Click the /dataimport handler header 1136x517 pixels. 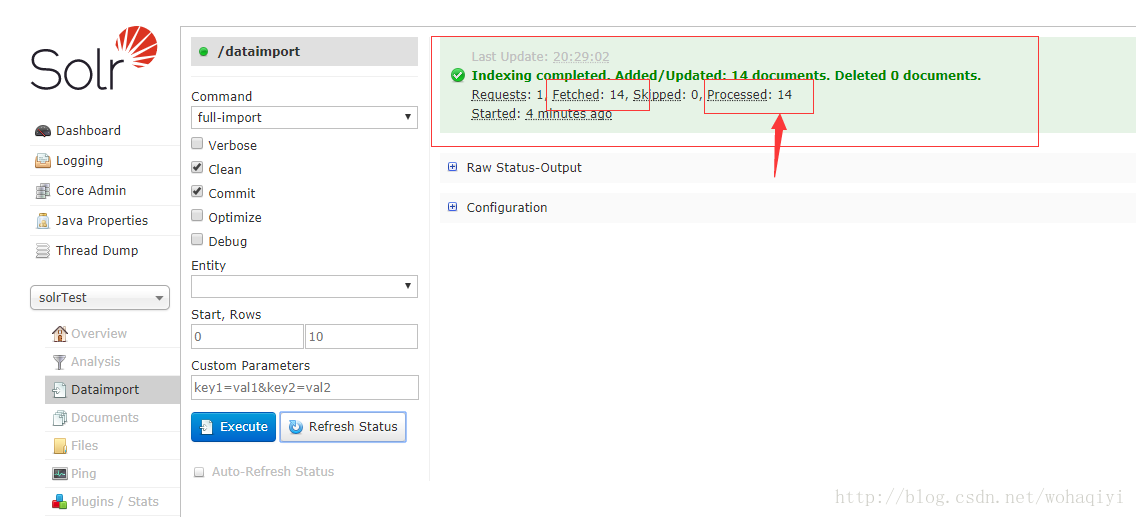click(304, 51)
